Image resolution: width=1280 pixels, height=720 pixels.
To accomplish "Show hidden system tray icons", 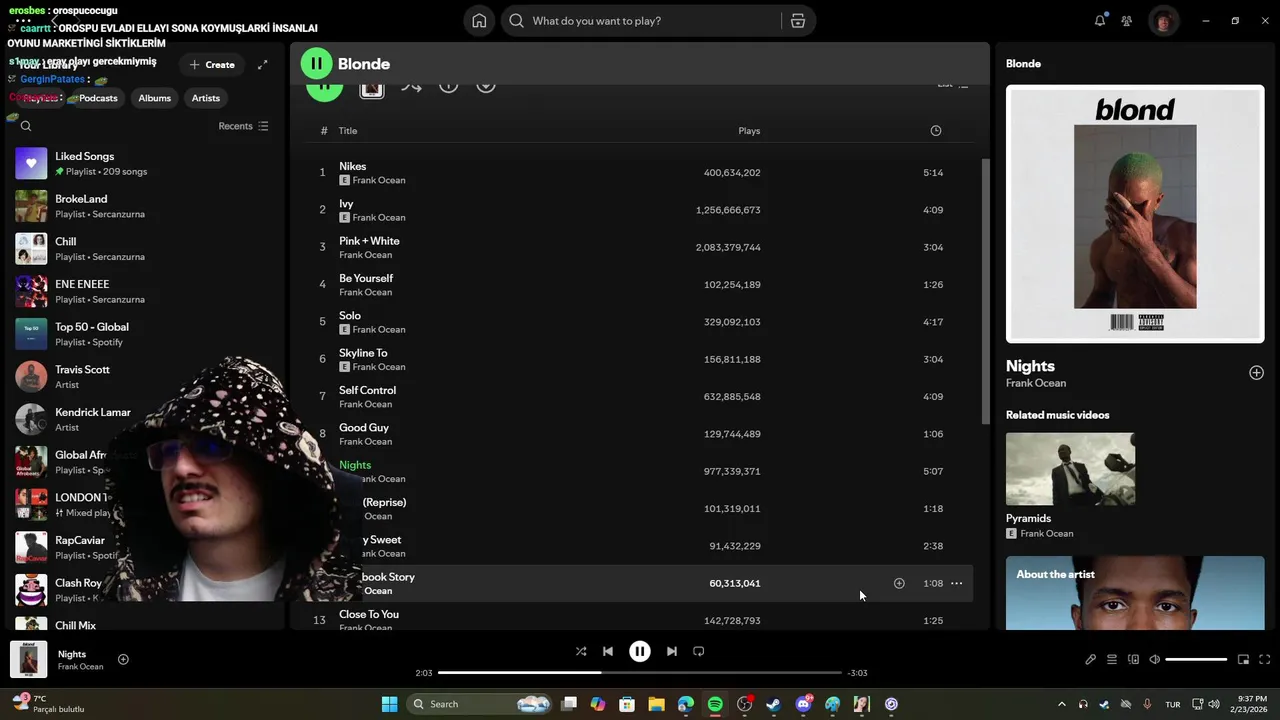I will pyautogui.click(x=1061, y=704).
